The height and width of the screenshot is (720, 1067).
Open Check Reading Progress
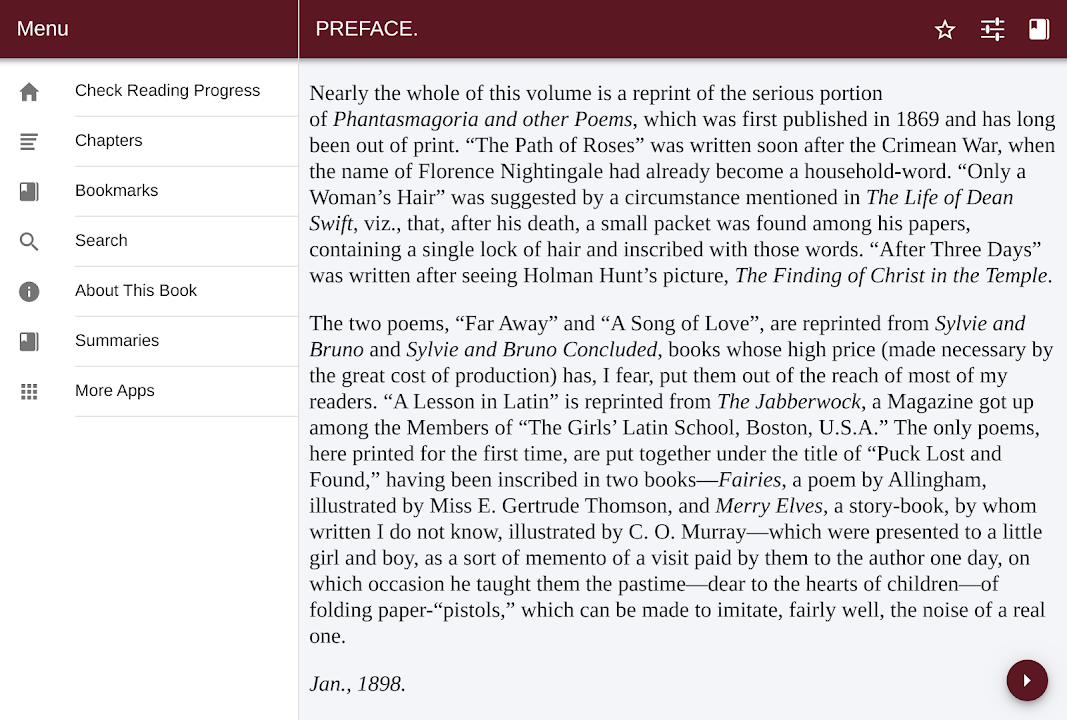pyautogui.click(x=167, y=91)
